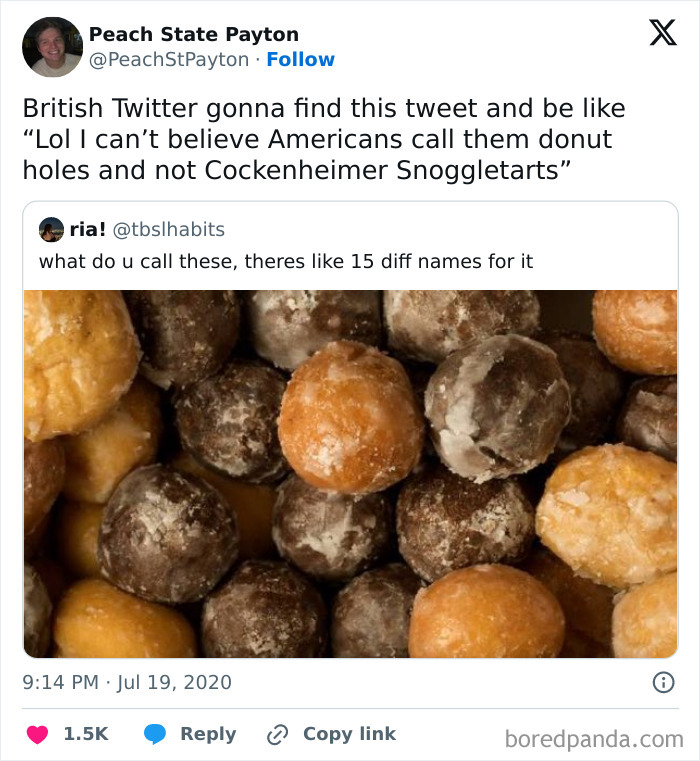Click ria!'s small profile avatar
The image size is (700, 761).
point(51,230)
